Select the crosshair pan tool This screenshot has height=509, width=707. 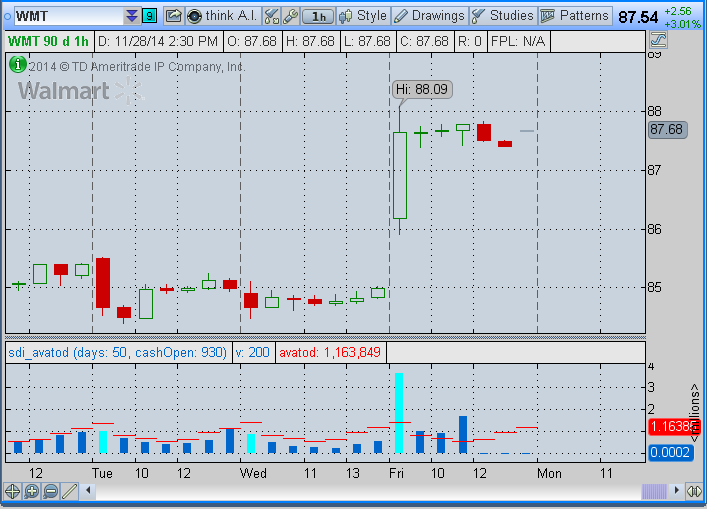tap(12, 491)
